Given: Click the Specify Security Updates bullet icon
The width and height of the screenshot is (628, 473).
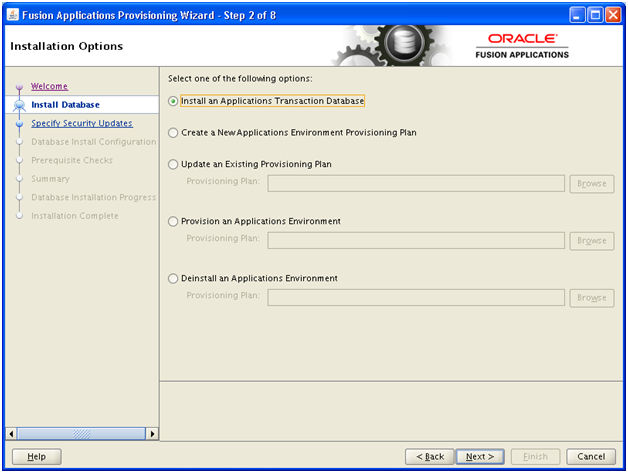Looking at the screenshot, I should coord(19,124).
